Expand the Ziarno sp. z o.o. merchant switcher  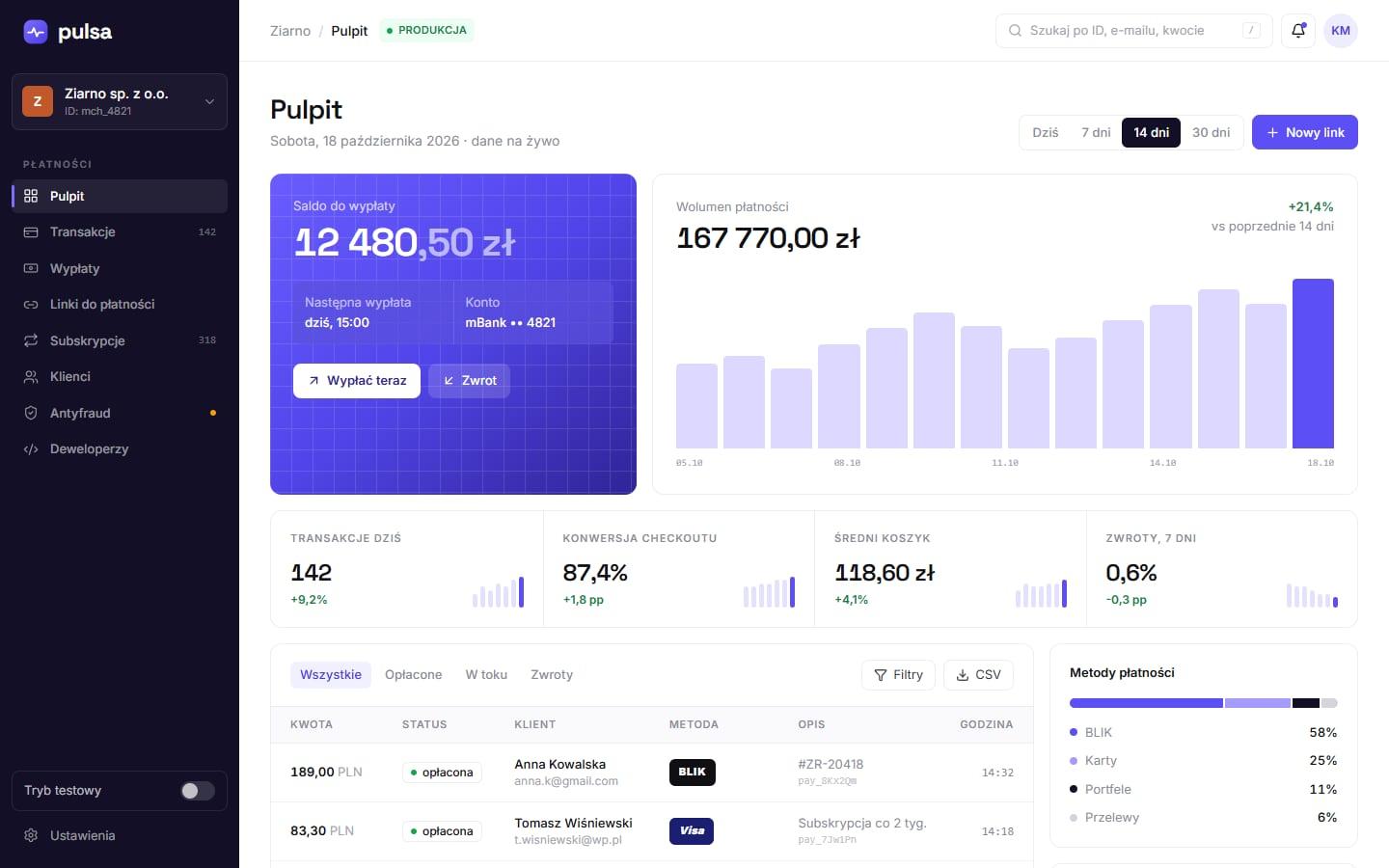point(120,101)
